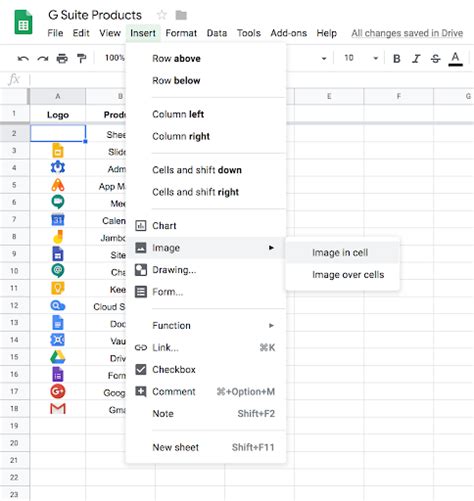The height and width of the screenshot is (501, 474).
Task: Insert a Note
Action: (206, 414)
